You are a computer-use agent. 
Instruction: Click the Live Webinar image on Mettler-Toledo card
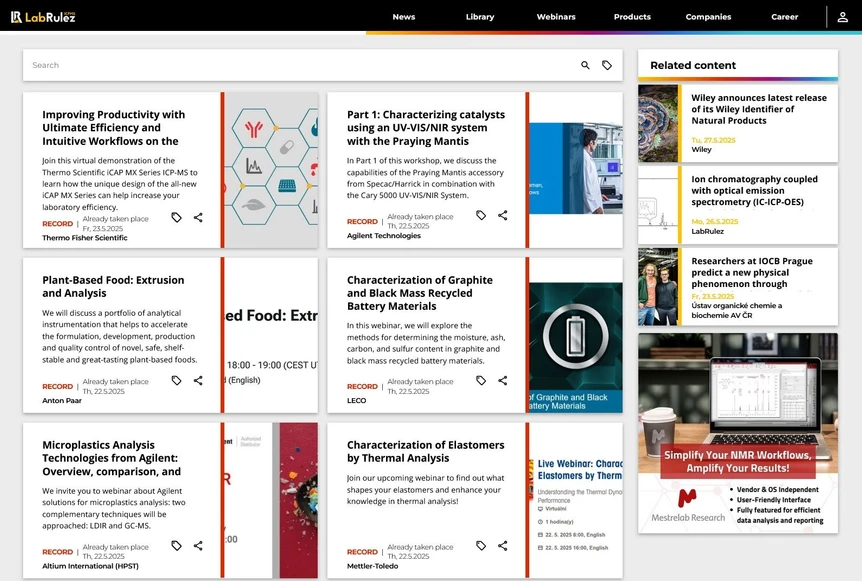pos(576,500)
